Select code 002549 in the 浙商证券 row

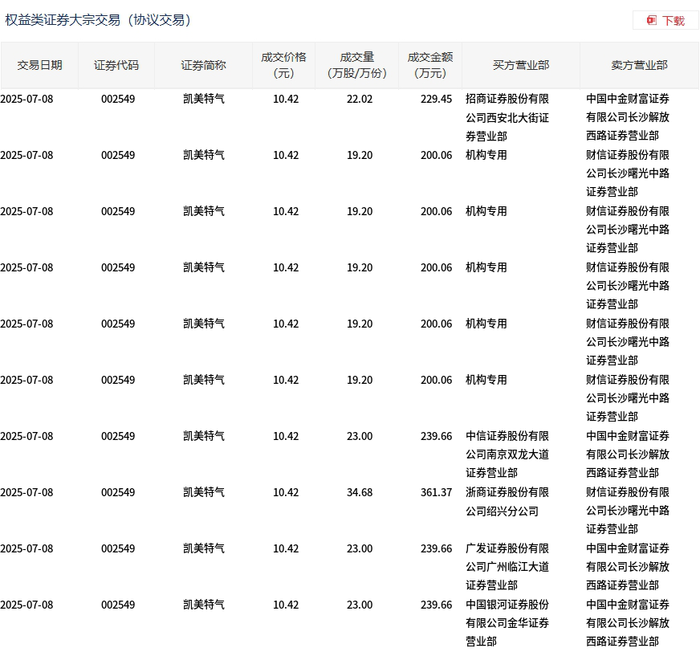(x=118, y=493)
